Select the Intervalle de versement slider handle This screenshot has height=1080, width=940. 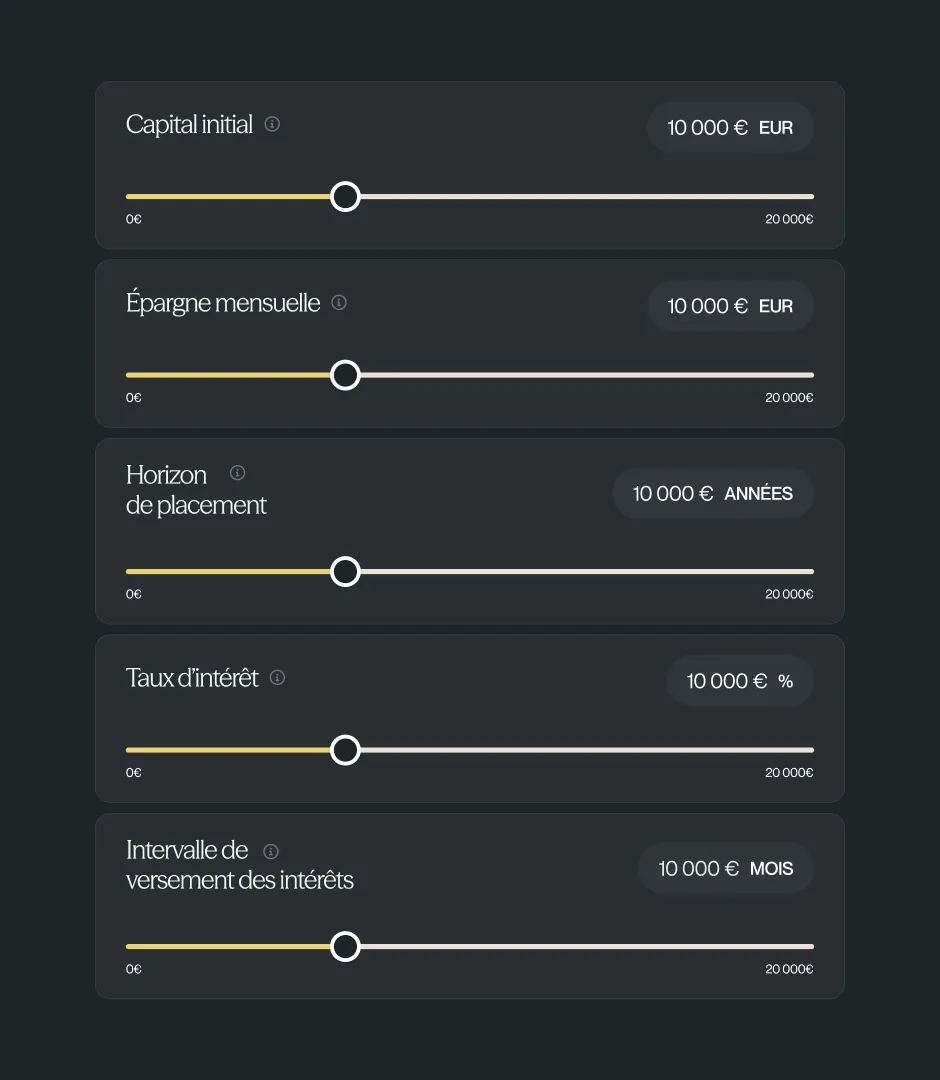345,946
